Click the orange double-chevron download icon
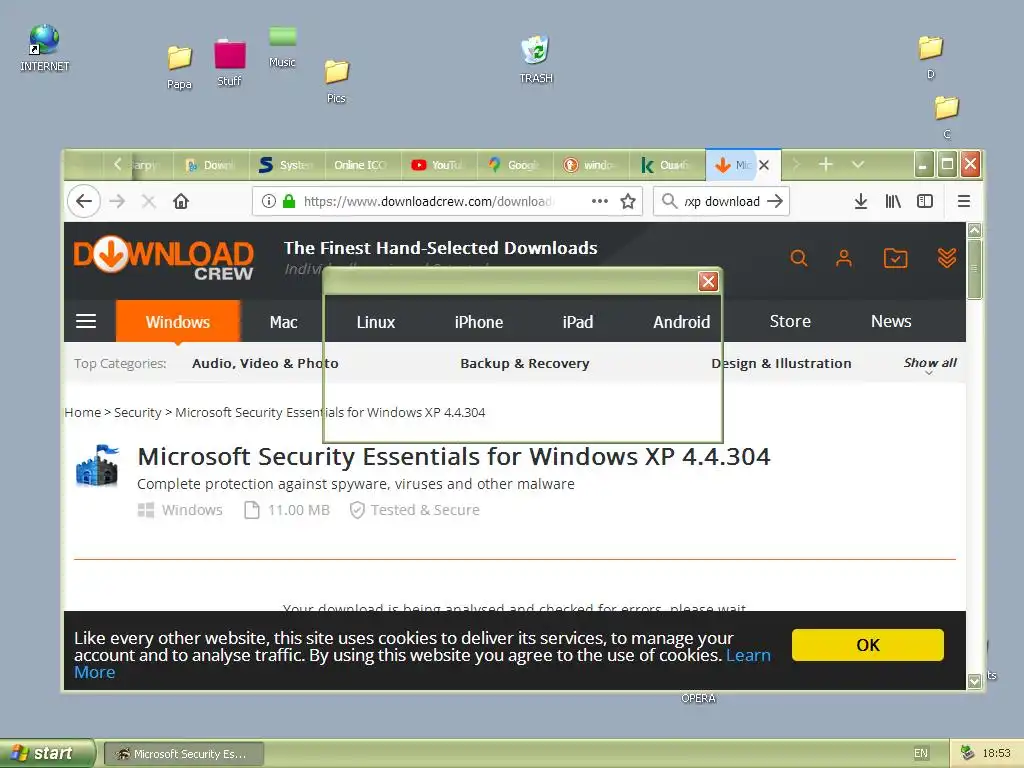The image size is (1024, 768). pyautogui.click(x=947, y=258)
